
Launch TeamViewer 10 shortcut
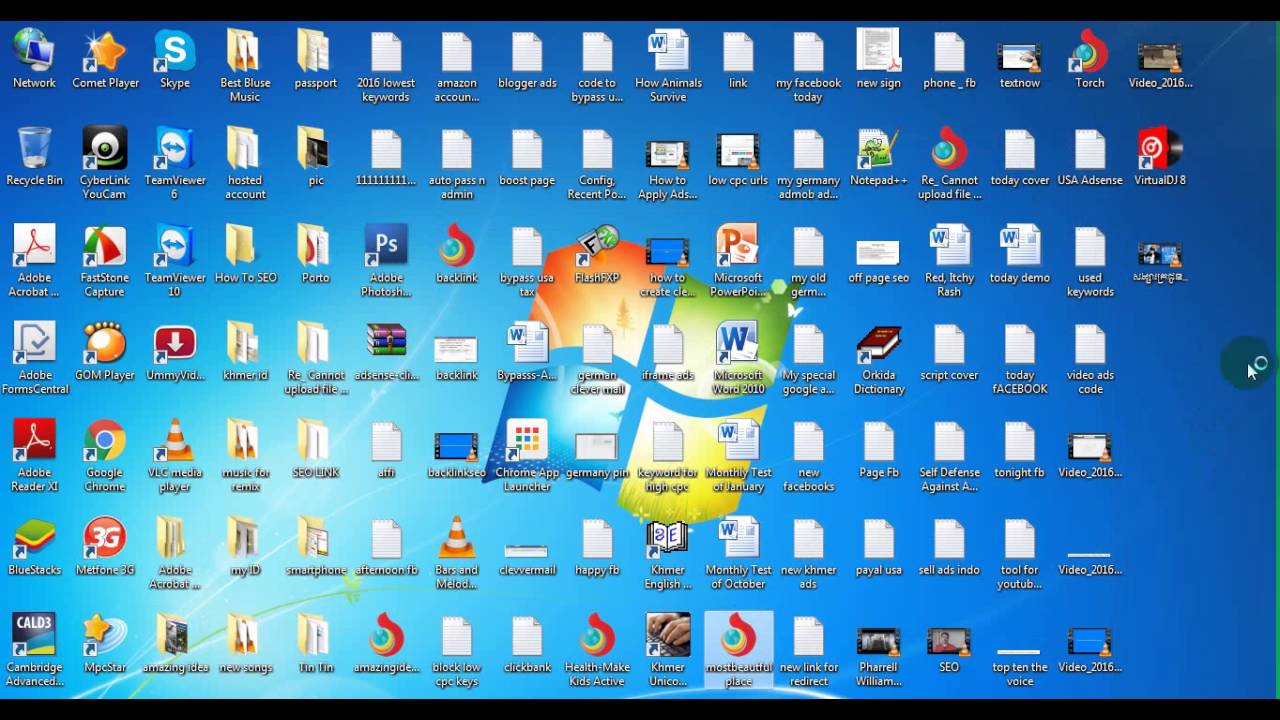pyautogui.click(x=175, y=262)
